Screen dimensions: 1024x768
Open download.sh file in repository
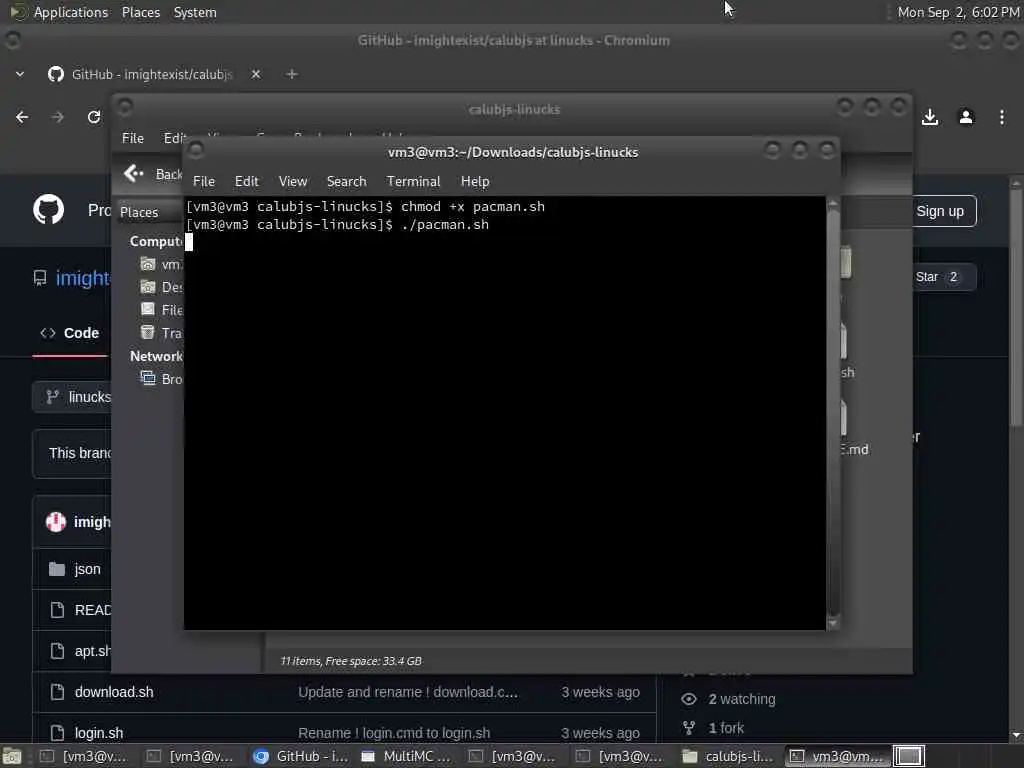(114, 692)
